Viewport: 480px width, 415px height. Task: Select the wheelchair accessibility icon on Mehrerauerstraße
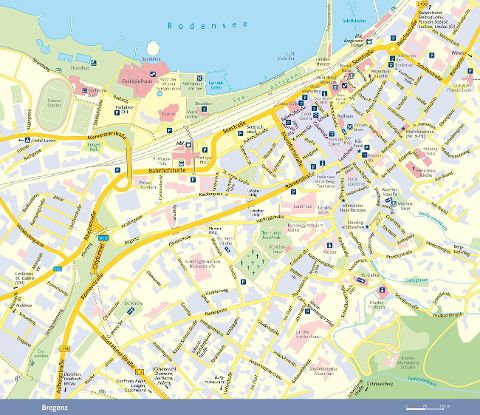pos(28,141)
